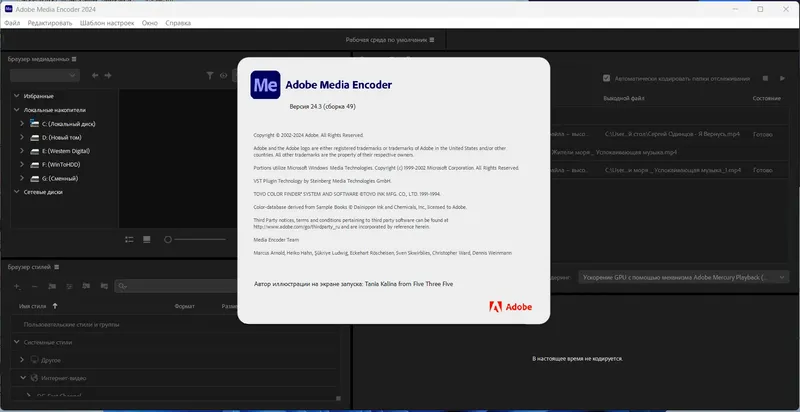Select the Пользовательские стили и группы row
Viewport: 800px width, 412px height.
[x=175, y=324]
